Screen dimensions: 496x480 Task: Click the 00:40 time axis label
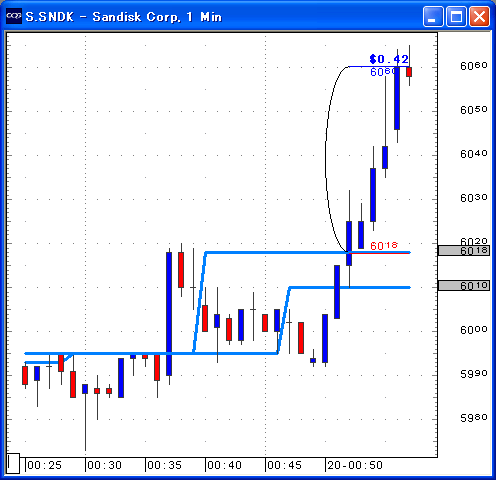tap(225, 465)
